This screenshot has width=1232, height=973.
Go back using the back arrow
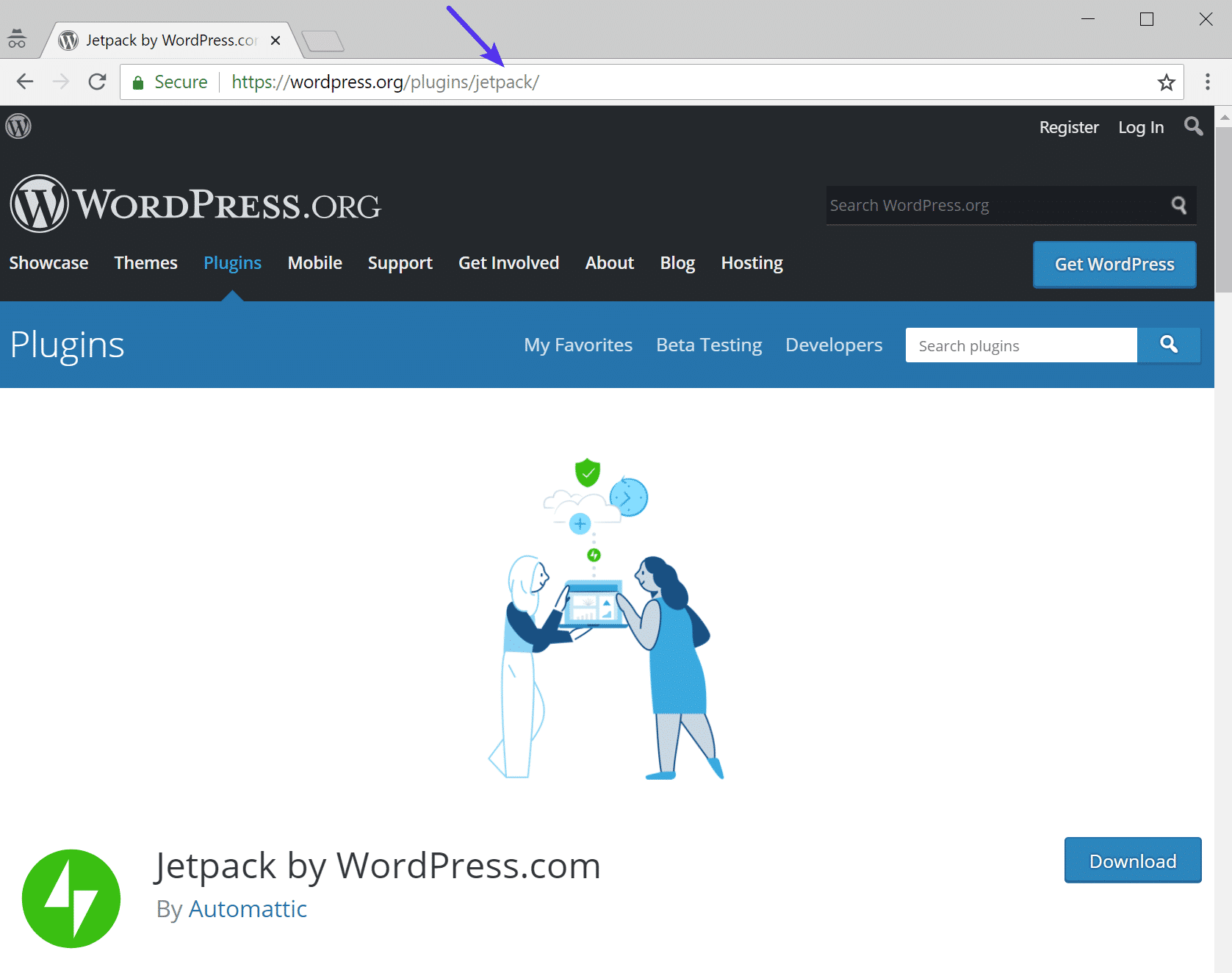pyautogui.click(x=24, y=82)
